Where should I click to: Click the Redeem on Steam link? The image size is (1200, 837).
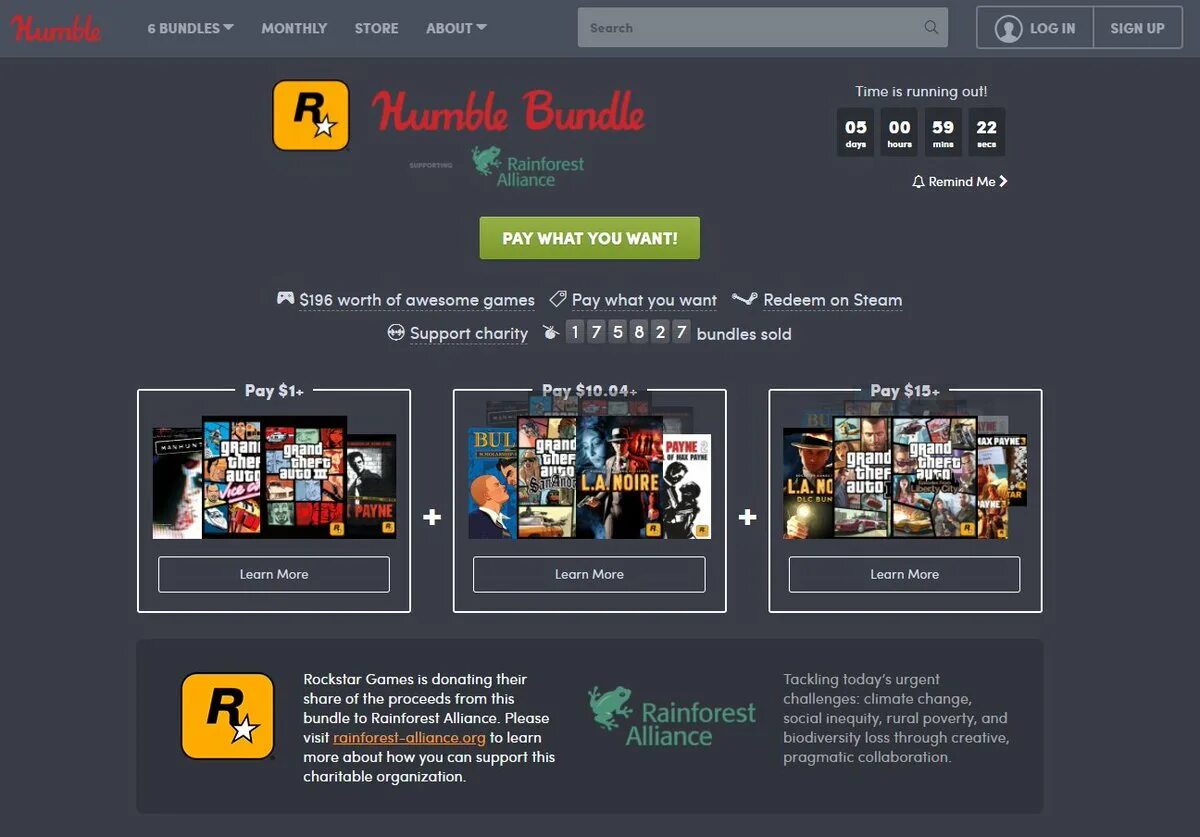(x=832, y=300)
